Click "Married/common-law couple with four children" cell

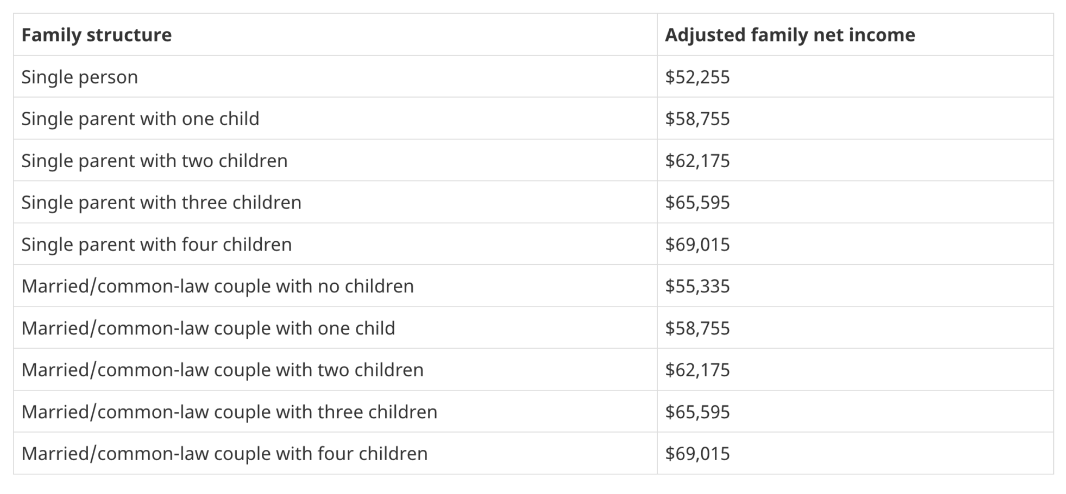(224, 455)
